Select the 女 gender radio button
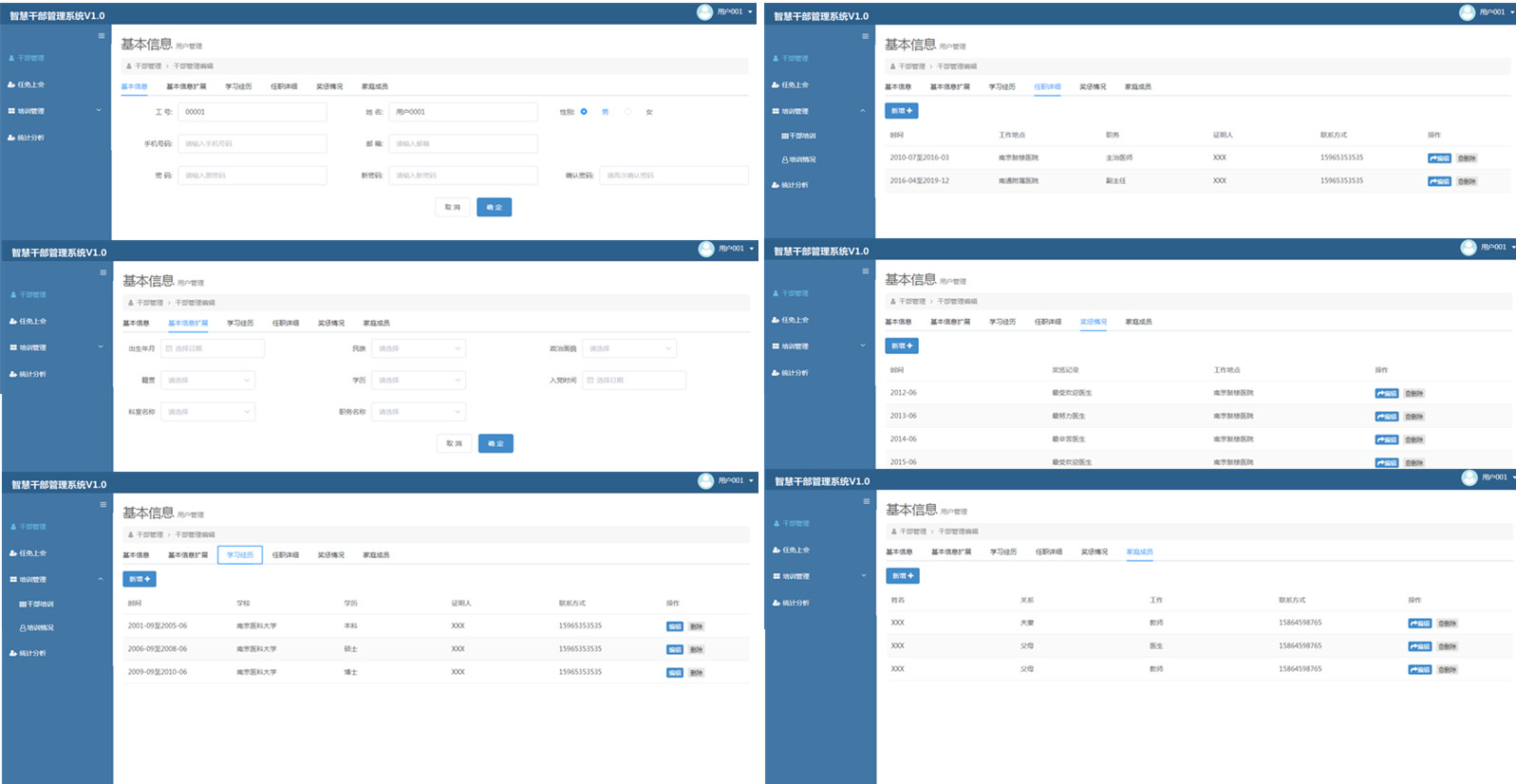 627,112
